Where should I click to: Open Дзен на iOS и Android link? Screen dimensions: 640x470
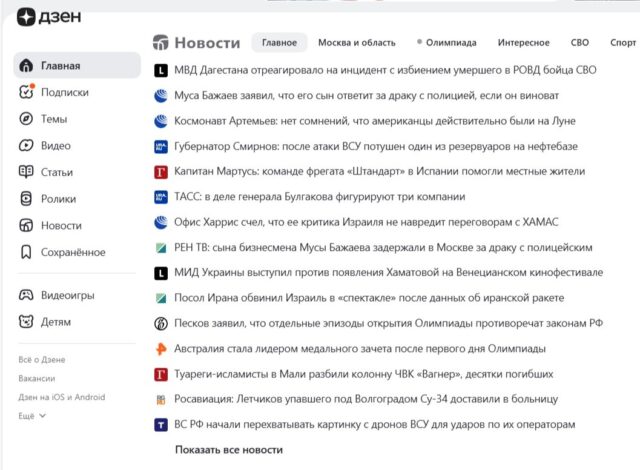coord(61,397)
